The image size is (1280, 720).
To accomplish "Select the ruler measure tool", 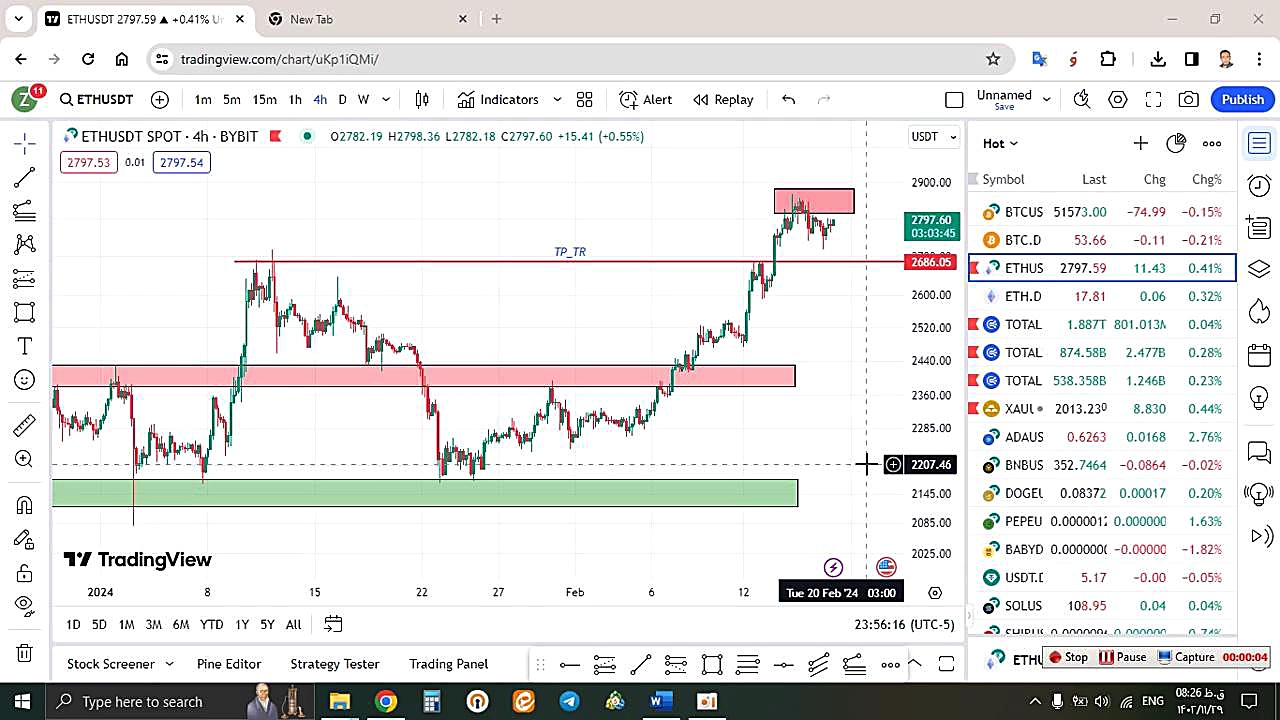I will coord(25,426).
